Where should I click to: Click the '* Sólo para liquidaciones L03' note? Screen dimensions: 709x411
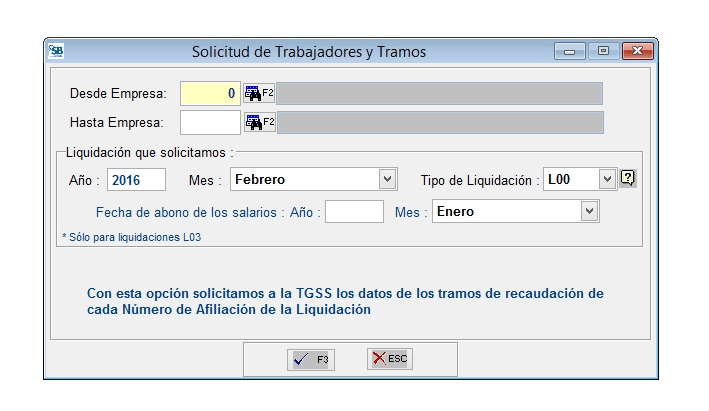click(132, 237)
